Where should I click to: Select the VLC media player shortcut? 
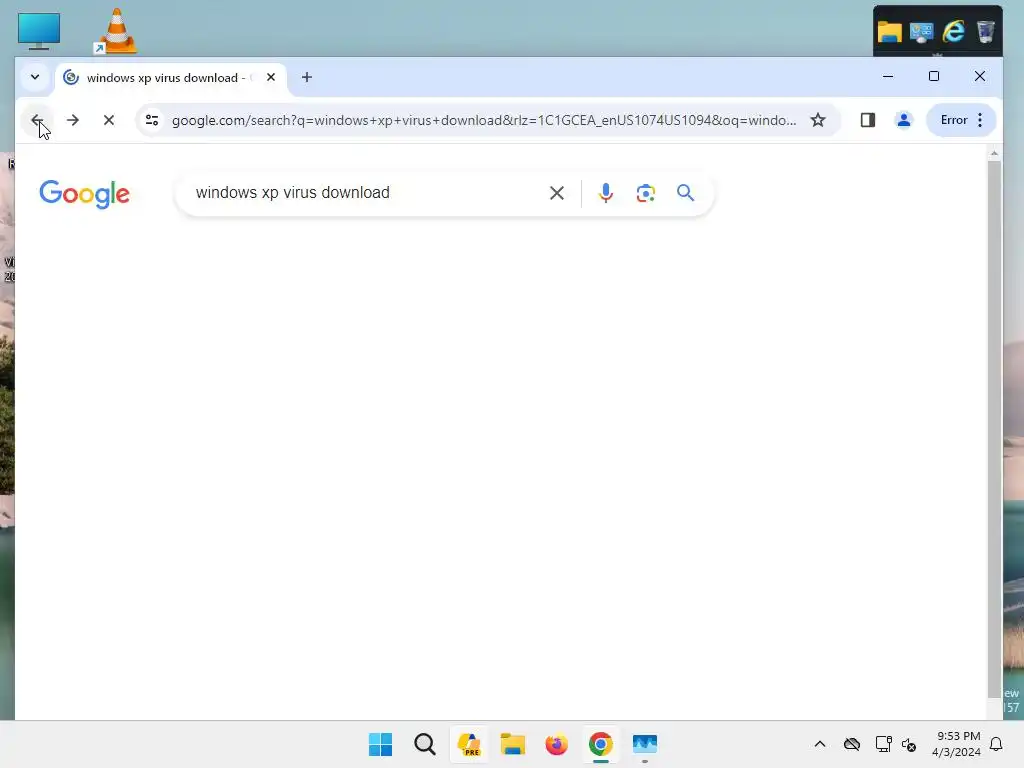click(x=116, y=31)
